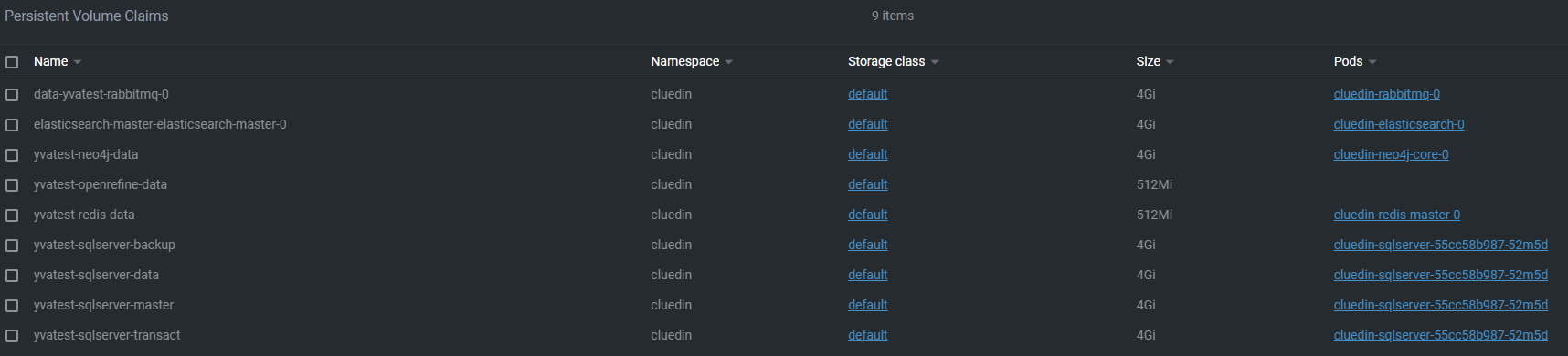Viewport: 1568px width, 356px height.
Task: Open the cluedin-redis-master-0 pod link
Action: coord(1396,215)
